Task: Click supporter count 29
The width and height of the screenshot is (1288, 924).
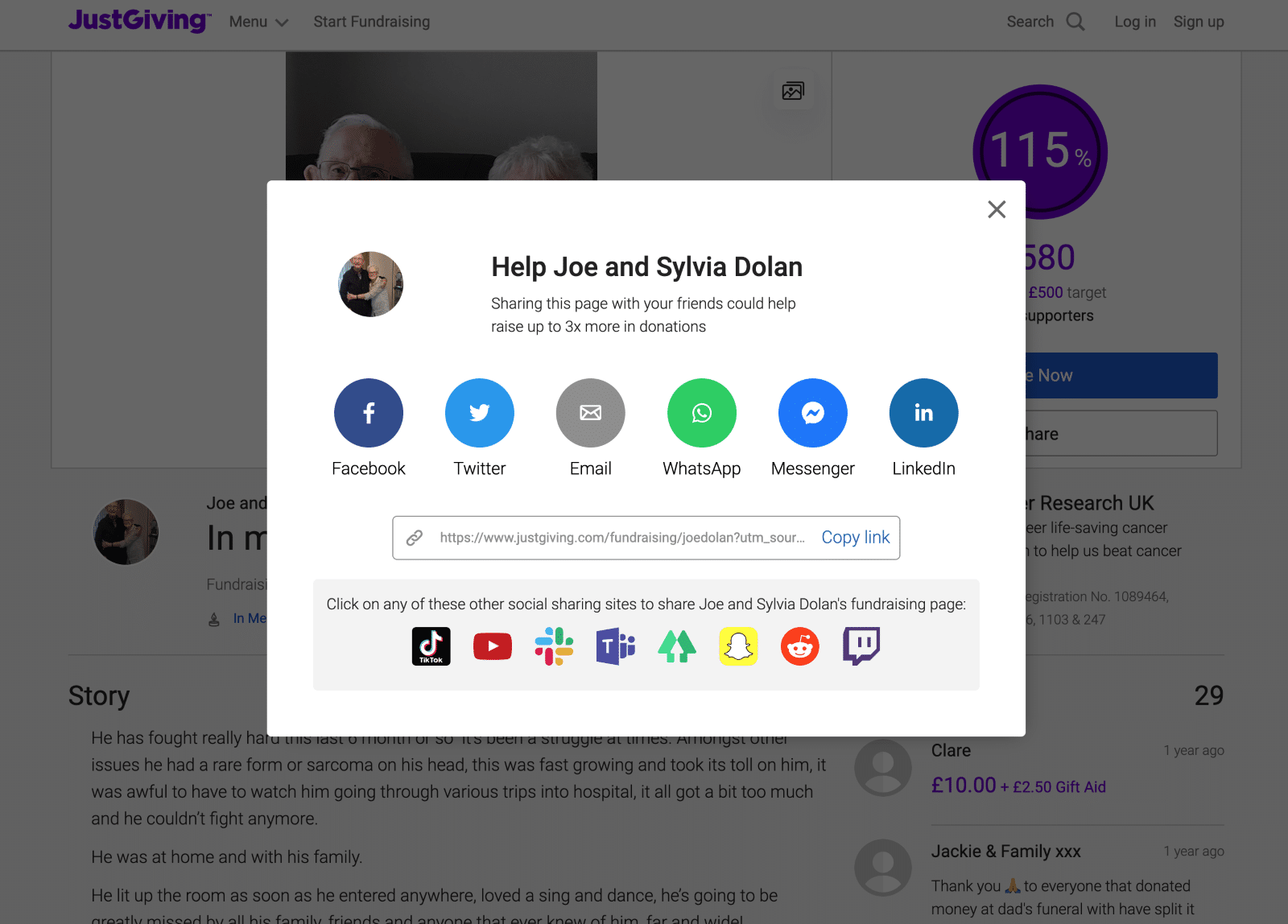Action: click(x=1209, y=695)
